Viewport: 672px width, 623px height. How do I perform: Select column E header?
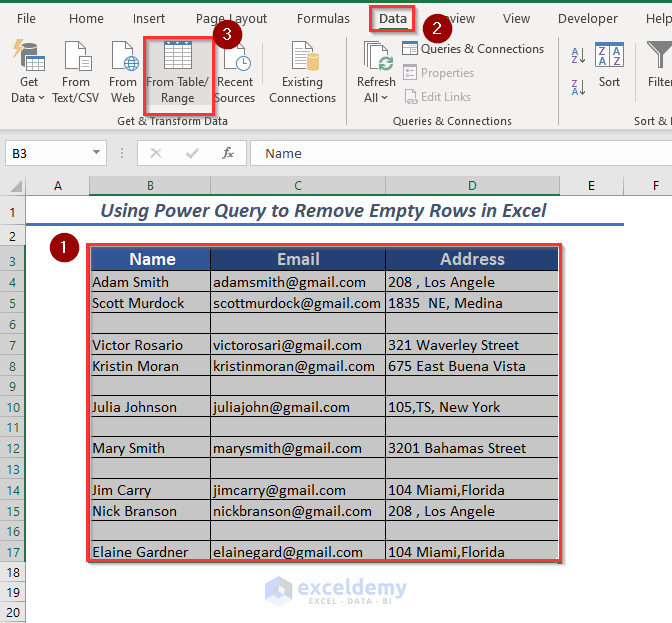591,186
